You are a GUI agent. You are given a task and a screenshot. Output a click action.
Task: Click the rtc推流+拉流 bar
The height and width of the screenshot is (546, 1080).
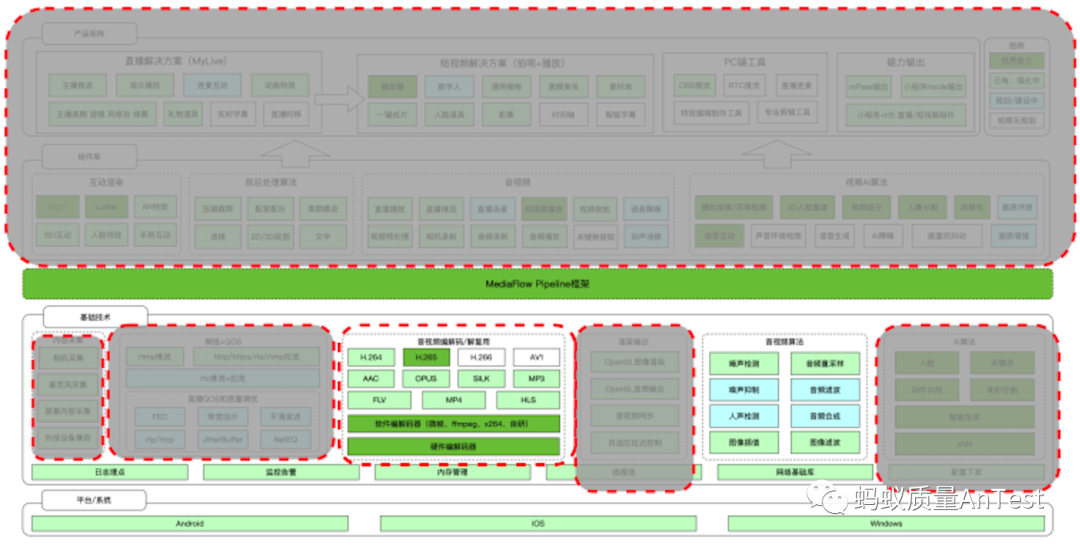coord(223,378)
